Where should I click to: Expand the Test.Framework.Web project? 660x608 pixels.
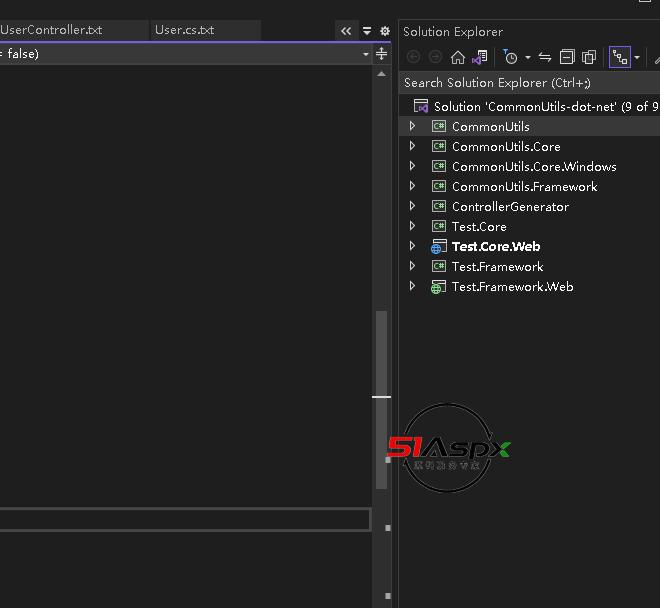pyautogui.click(x=412, y=286)
